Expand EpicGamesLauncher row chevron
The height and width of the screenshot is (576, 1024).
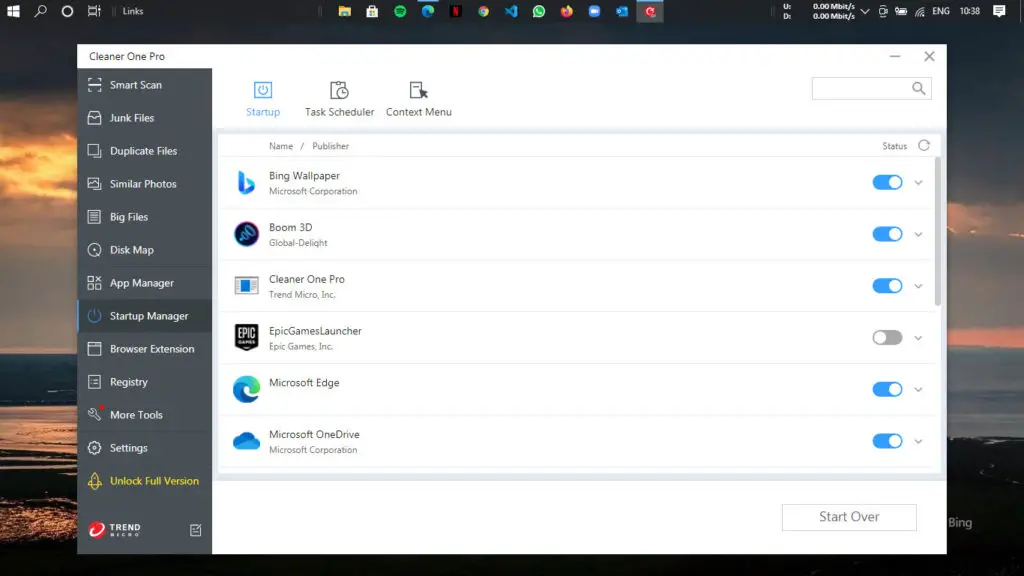(x=918, y=338)
